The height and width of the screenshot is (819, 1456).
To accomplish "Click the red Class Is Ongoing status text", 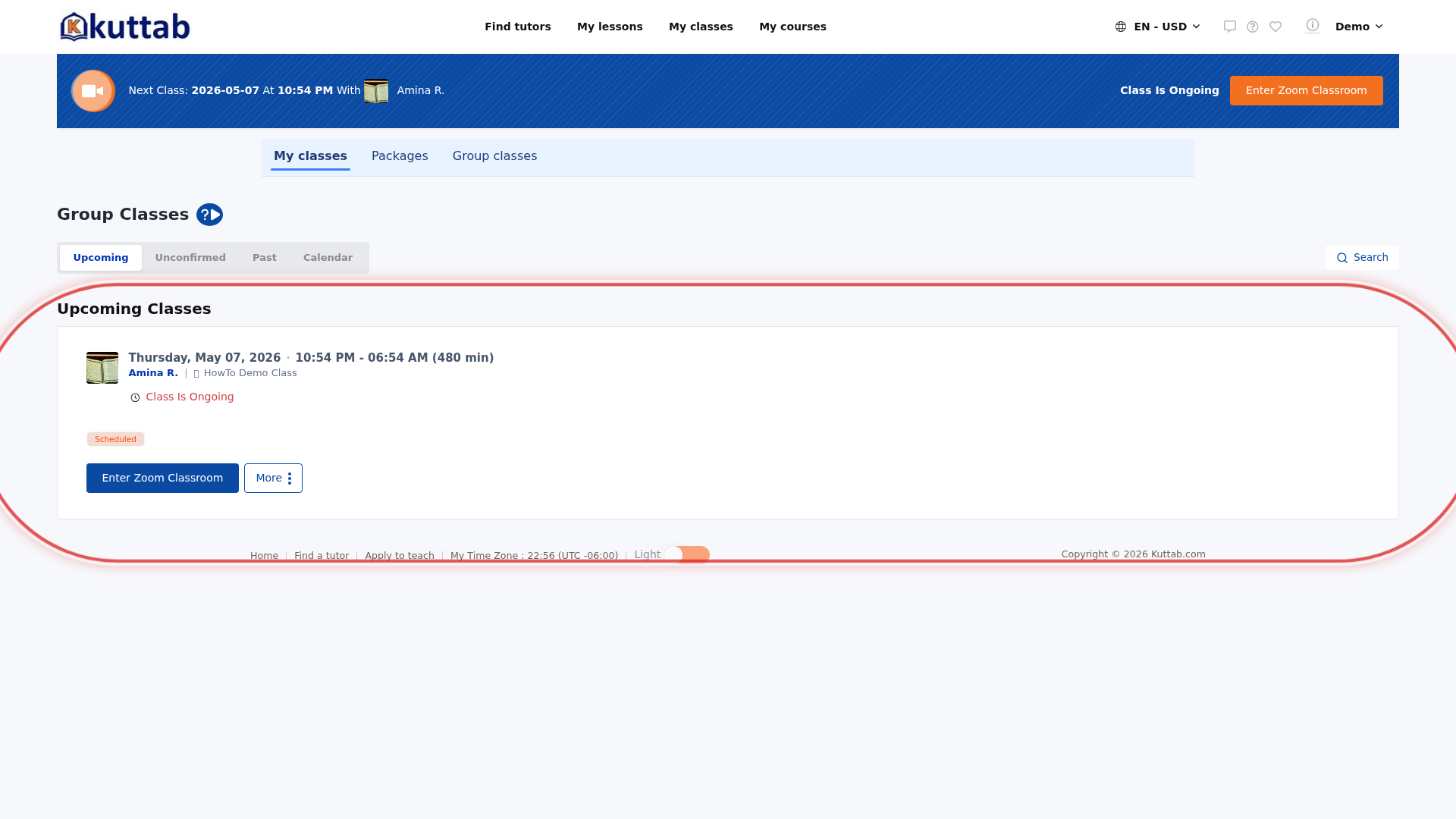I will pos(190,397).
